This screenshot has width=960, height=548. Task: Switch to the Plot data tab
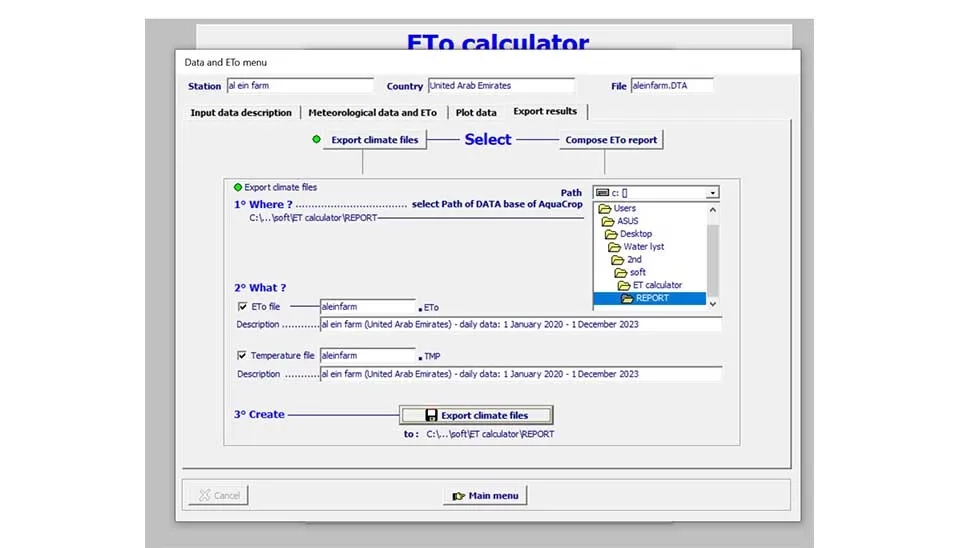476,113
